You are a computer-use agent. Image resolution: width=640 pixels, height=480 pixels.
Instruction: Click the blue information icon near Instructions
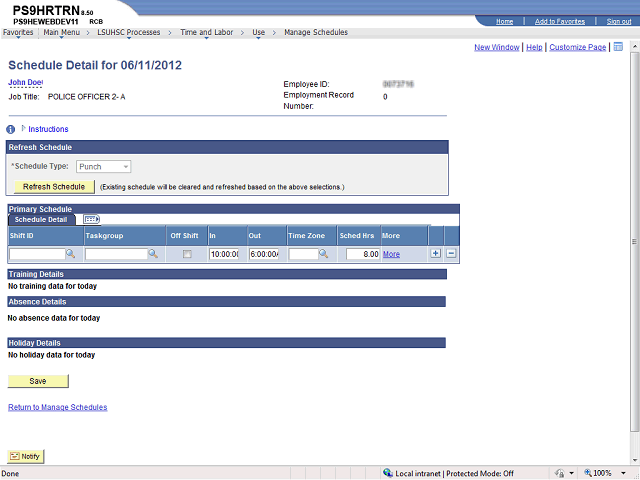(x=11, y=129)
